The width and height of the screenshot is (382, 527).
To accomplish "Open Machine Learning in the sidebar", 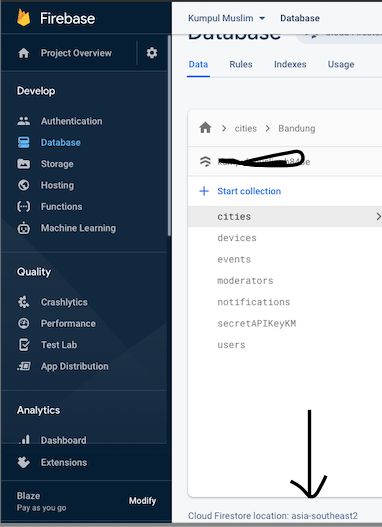I will (78, 228).
